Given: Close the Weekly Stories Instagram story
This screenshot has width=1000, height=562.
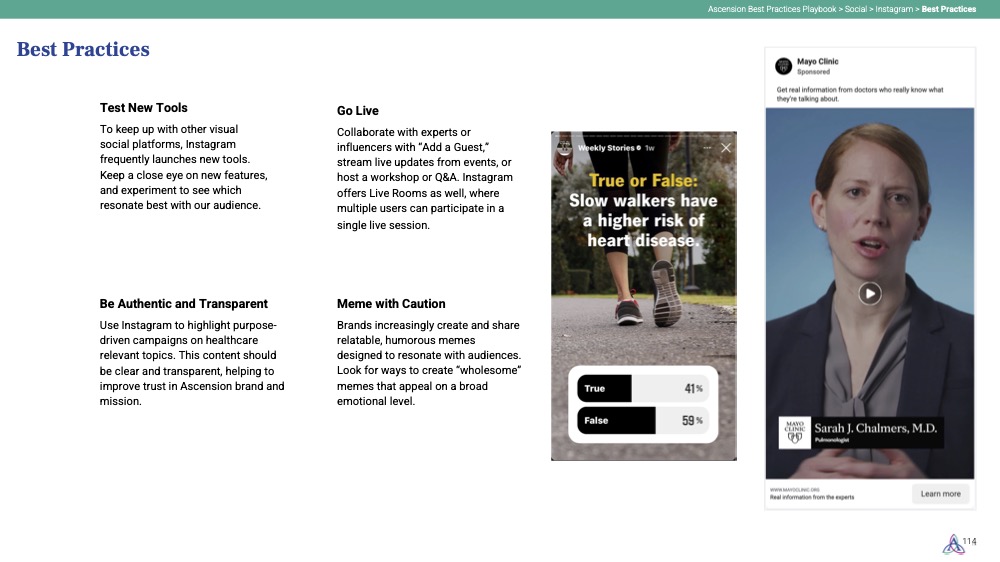Looking at the screenshot, I should pyautogui.click(x=726, y=148).
